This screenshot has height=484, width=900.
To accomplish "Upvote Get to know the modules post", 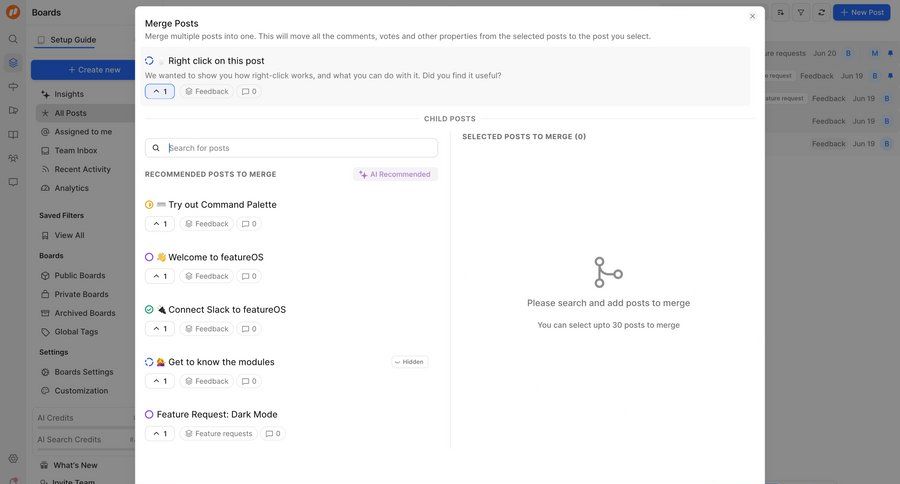I will pyautogui.click(x=160, y=381).
